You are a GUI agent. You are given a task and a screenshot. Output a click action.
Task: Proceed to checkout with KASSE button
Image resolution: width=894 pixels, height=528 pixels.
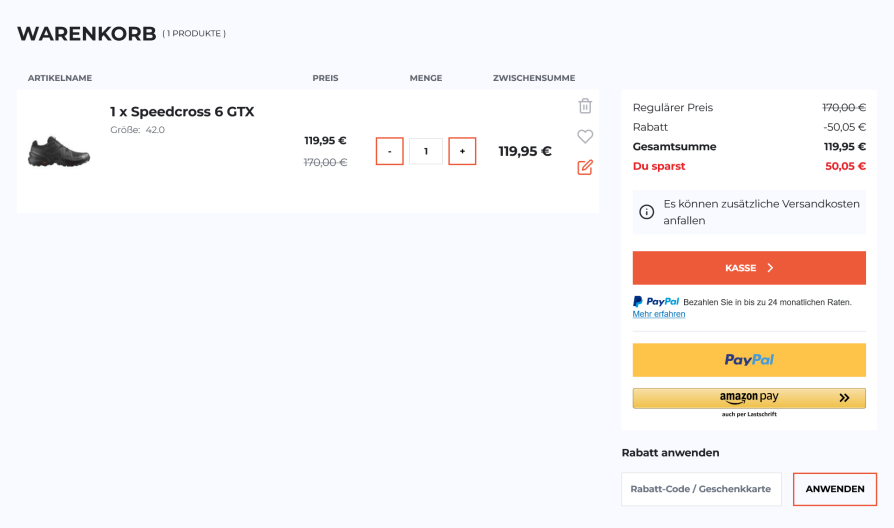pyautogui.click(x=749, y=268)
